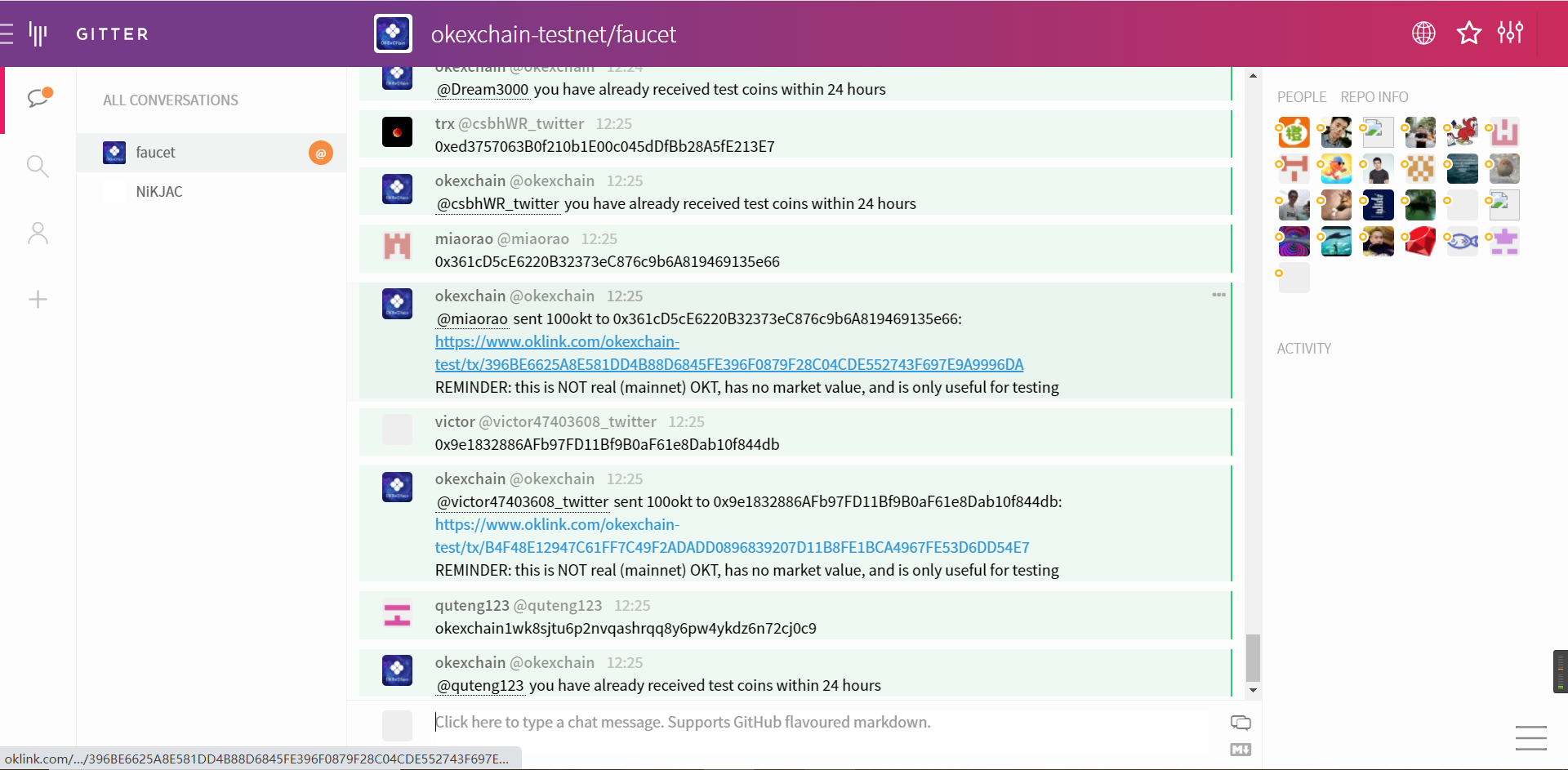Viewport: 1568px width, 770px height.
Task: Click the @Dream3000 mention
Action: click(483, 89)
